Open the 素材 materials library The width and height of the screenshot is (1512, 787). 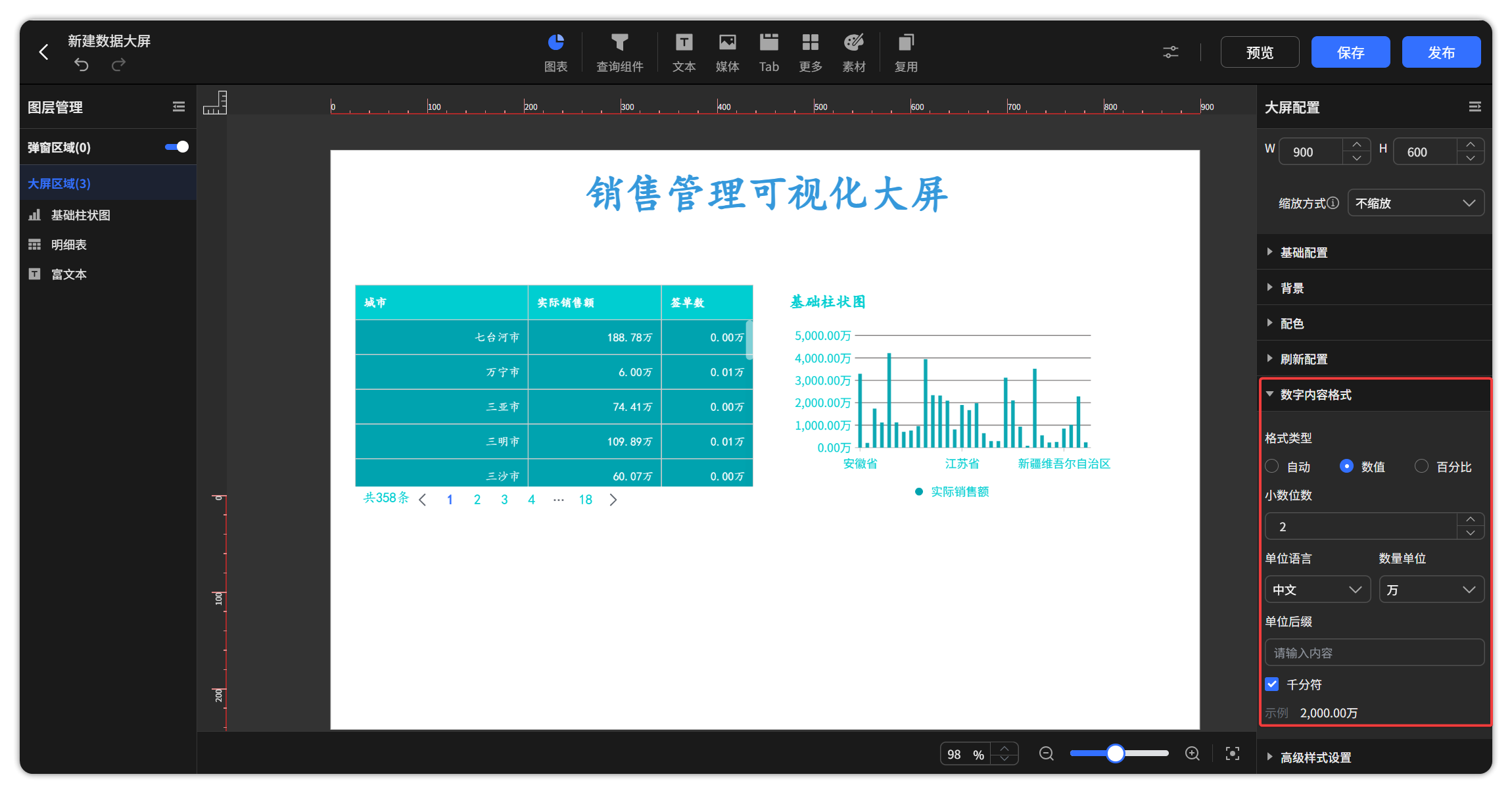point(854,53)
